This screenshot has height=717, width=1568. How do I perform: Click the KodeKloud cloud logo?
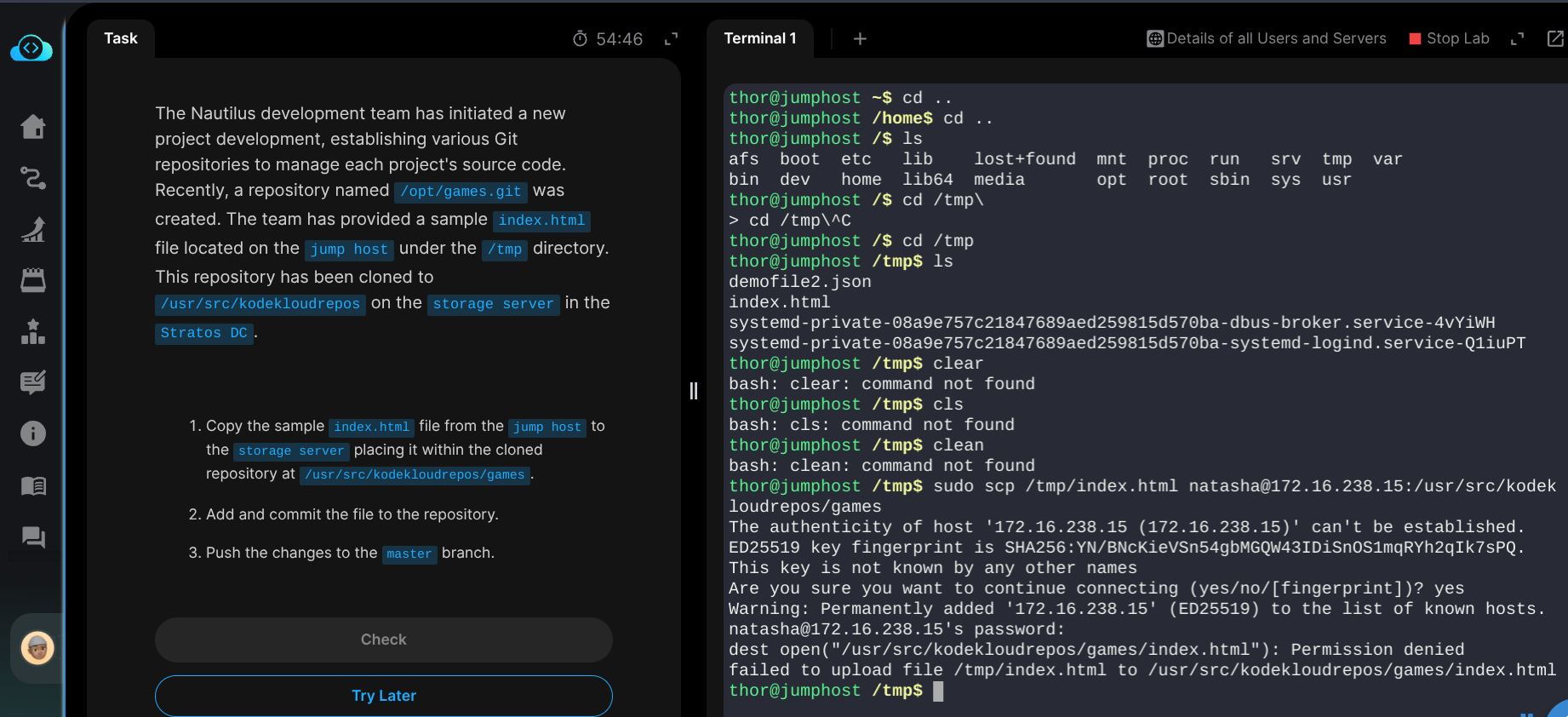click(31, 49)
